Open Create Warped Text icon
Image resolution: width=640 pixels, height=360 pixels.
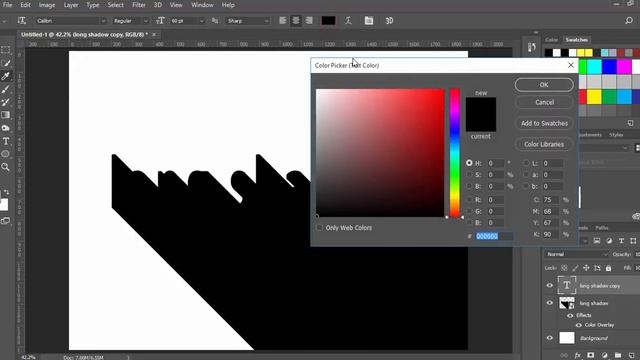tap(348, 20)
